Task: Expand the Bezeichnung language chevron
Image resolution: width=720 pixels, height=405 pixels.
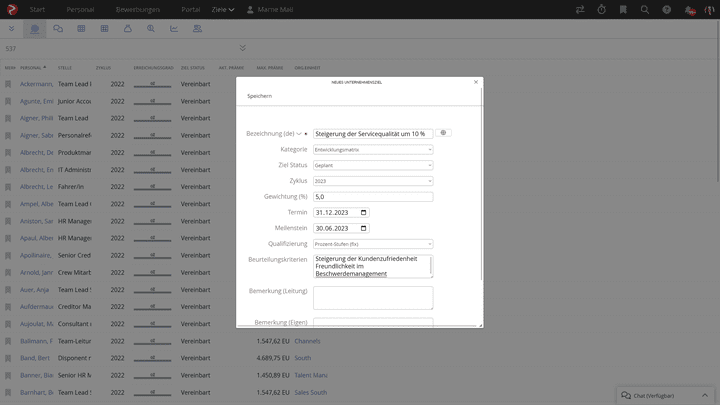Action: (x=299, y=134)
